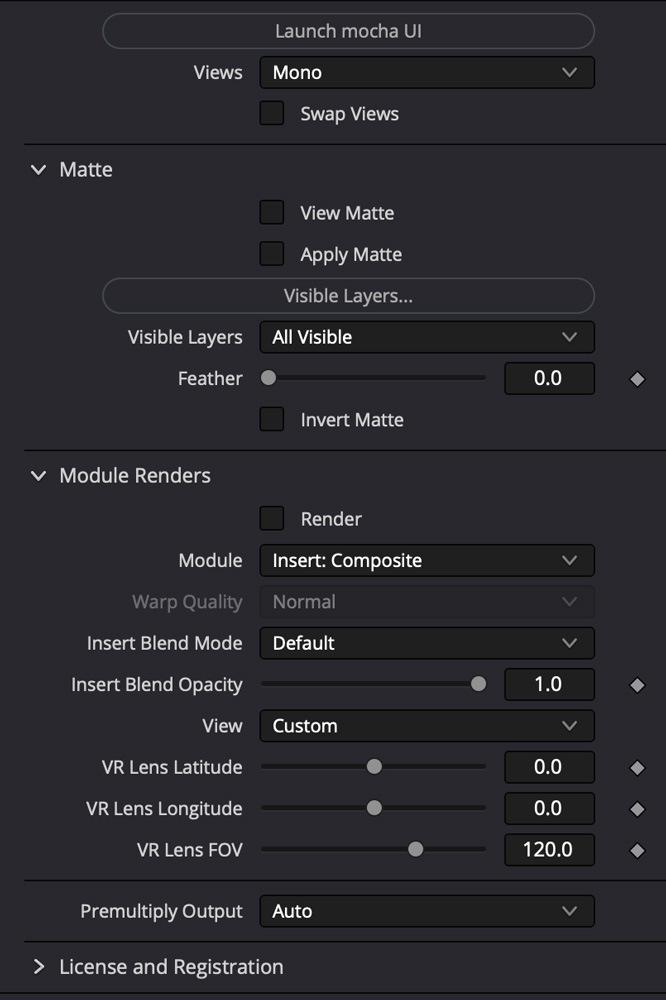The height and width of the screenshot is (1000, 666).
Task: Enable the Invert Matte checkbox
Action: 272,419
